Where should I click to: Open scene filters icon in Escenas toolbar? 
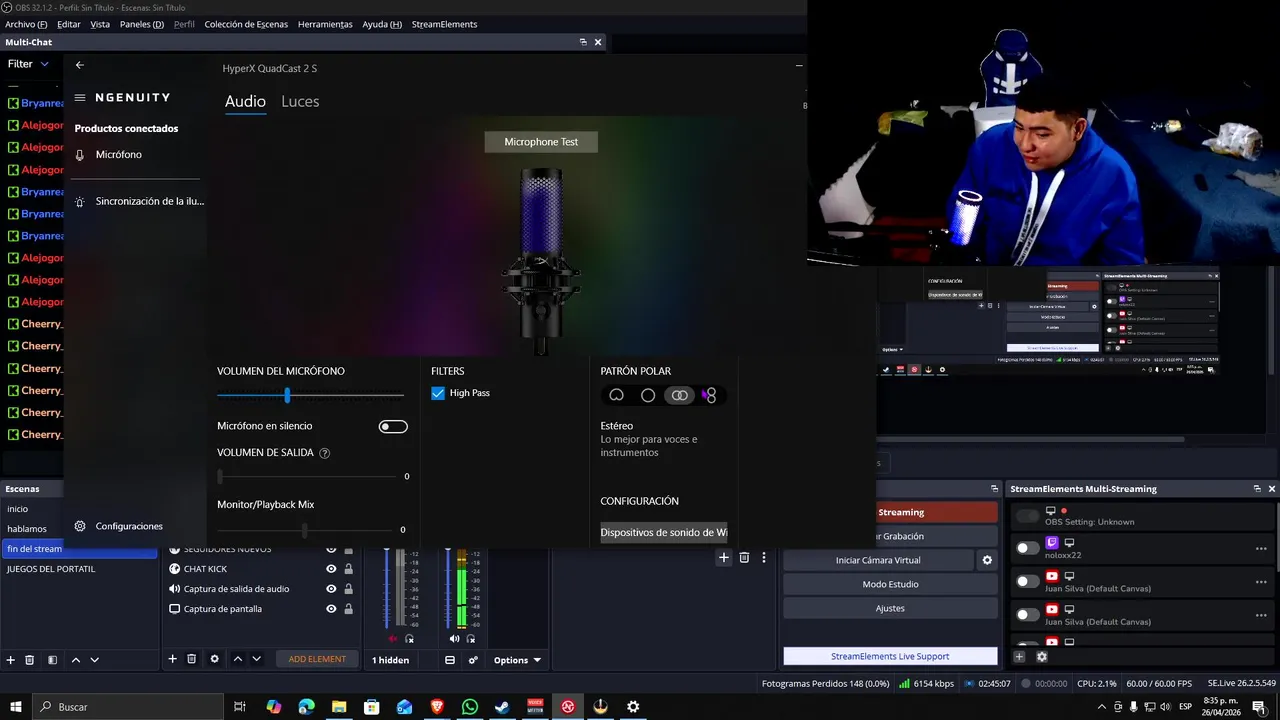(x=52, y=660)
